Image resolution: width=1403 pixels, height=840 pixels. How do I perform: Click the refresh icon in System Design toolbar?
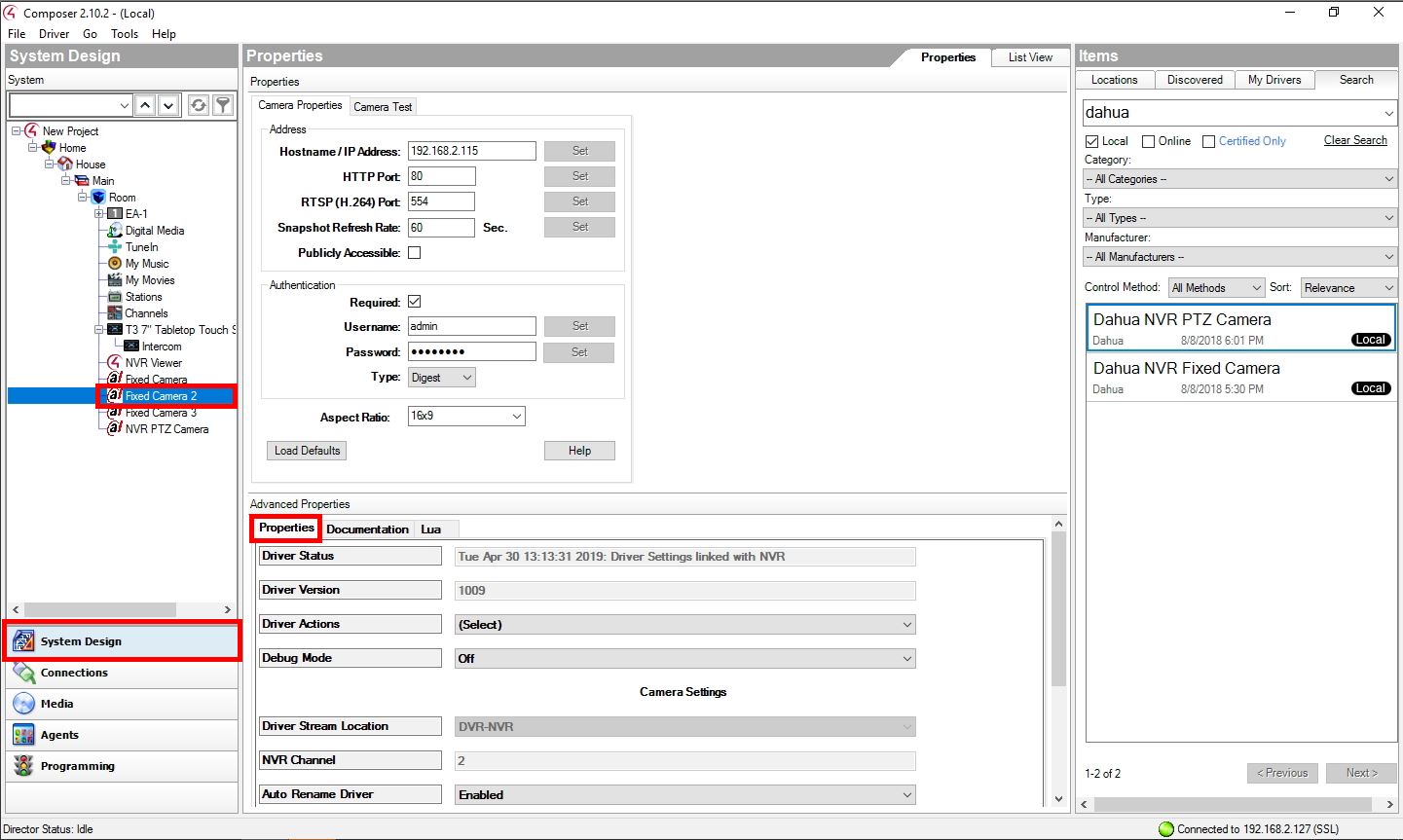199,105
